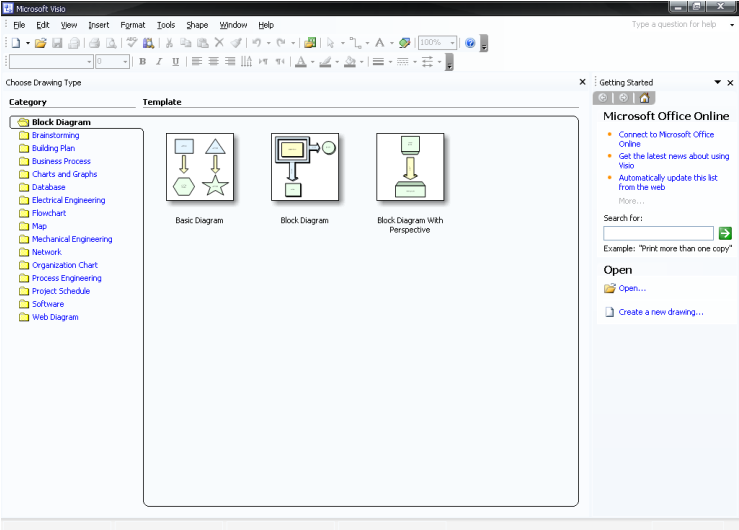Select Block Diagram With Perspective template
This screenshot has height=530, width=739.
click(410, 167)
